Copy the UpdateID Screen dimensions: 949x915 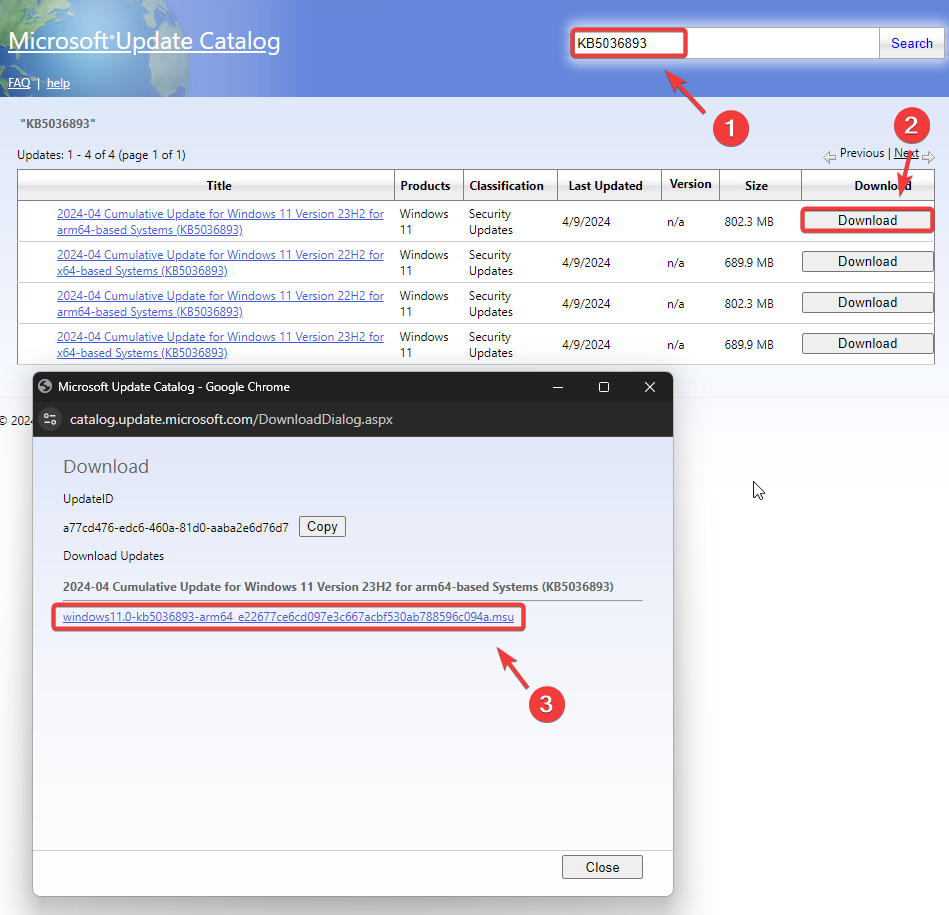pos(322,526)
